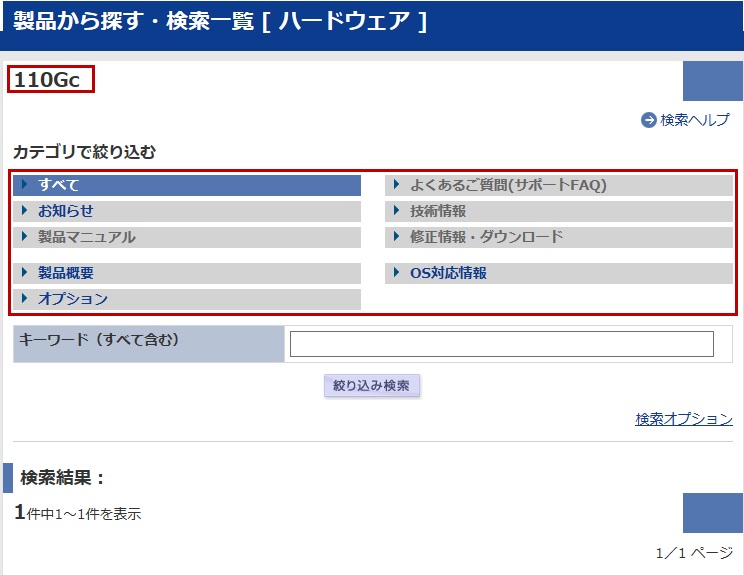Filter by 修正情報・ダウンロード category

pyautogui.click(x=559, y=237)
